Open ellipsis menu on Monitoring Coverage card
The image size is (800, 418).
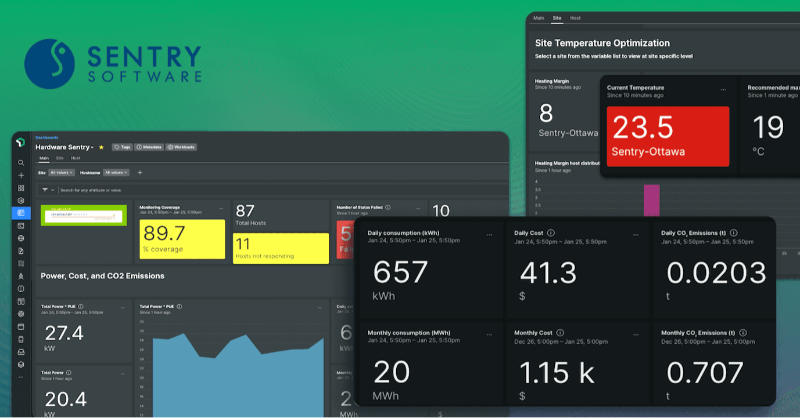tap(221, 208)
